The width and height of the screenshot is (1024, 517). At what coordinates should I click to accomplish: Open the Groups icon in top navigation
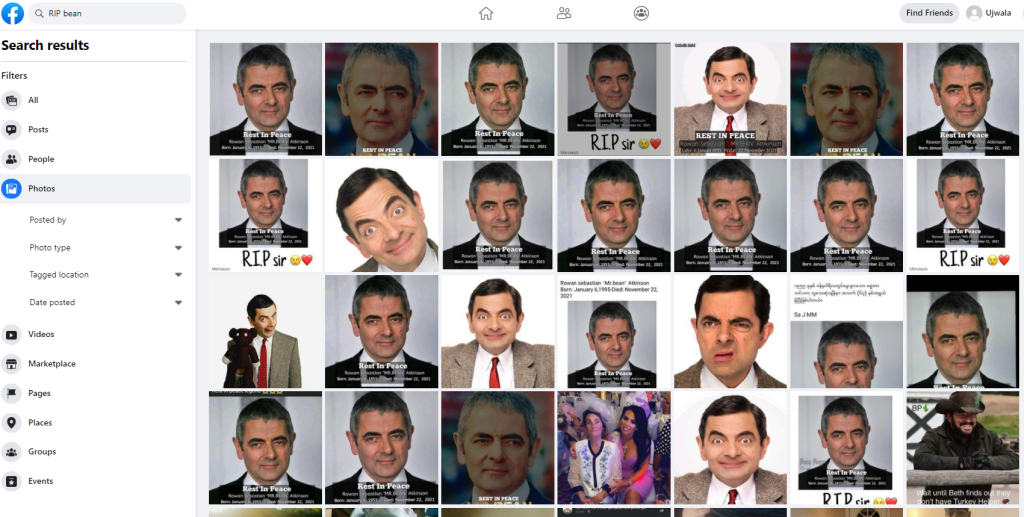(x=641, y=13)
